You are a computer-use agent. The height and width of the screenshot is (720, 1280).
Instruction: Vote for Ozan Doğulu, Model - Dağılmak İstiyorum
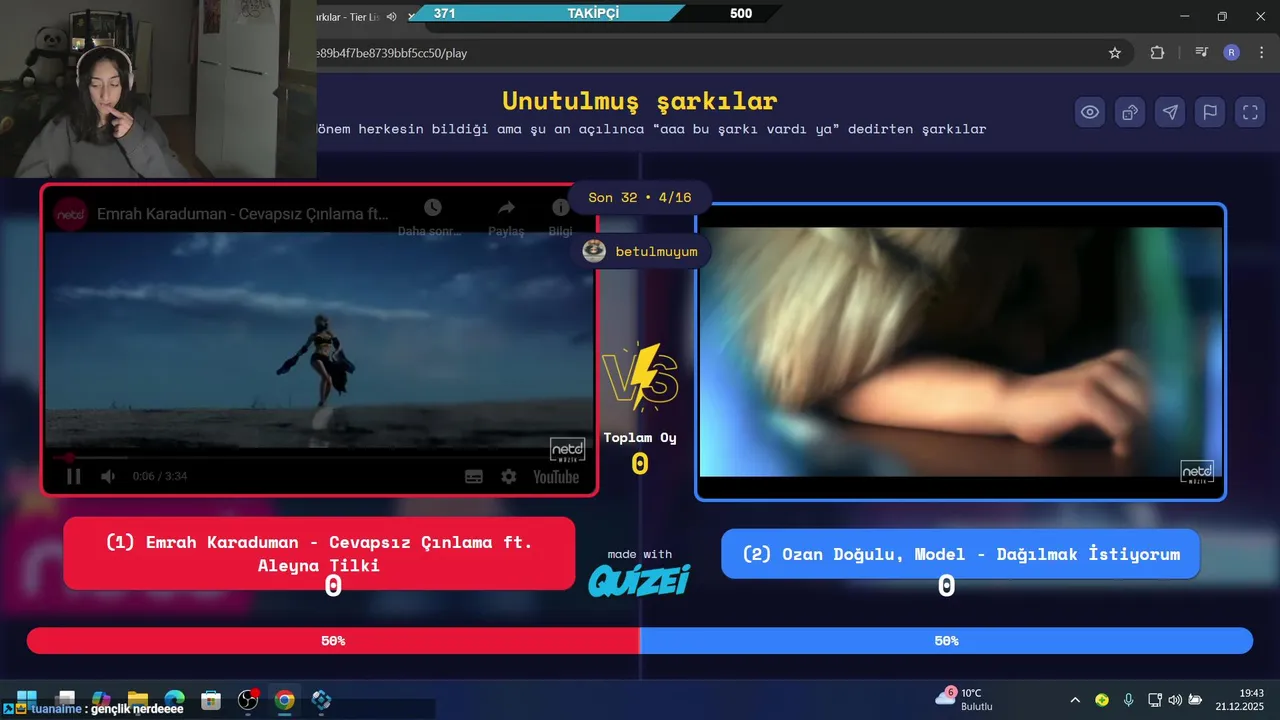(961, 554)
